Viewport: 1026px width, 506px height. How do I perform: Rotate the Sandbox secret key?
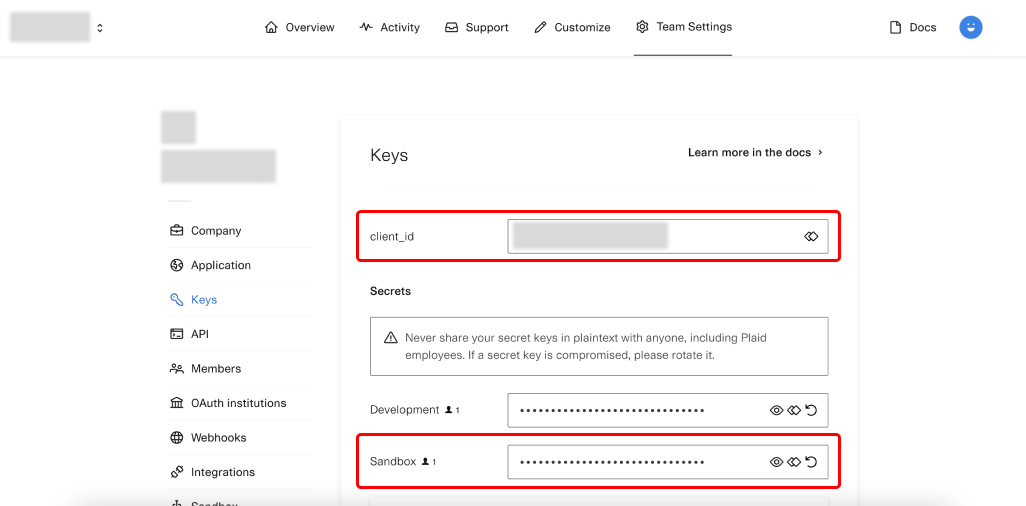[811, 462]
